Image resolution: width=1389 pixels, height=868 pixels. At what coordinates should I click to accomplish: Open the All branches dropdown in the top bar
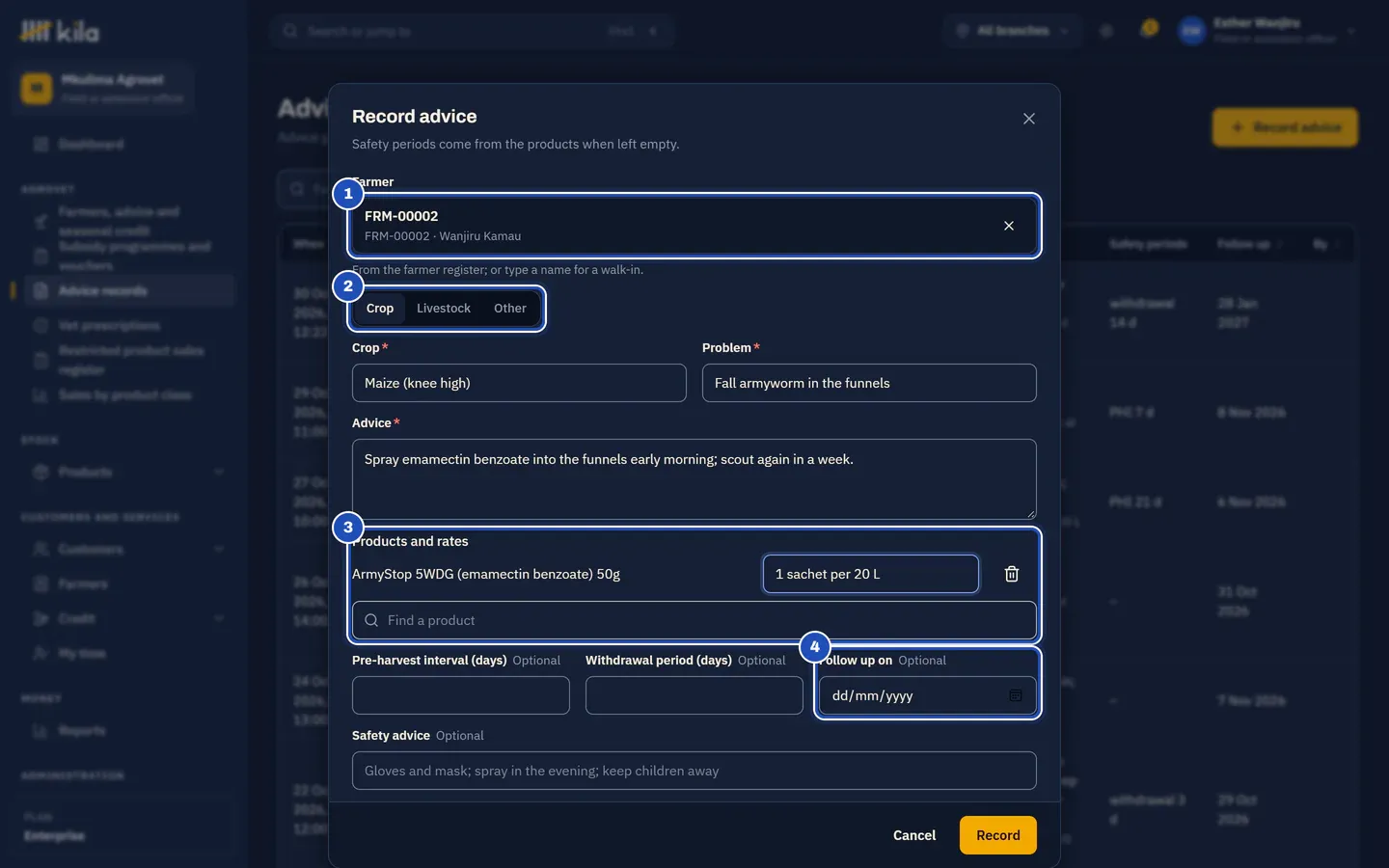(x=1013, y=31)
